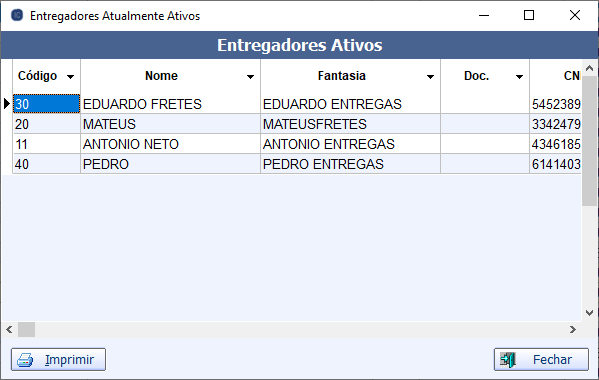Open the Doc. column filter dropdown

pos(519,77)
